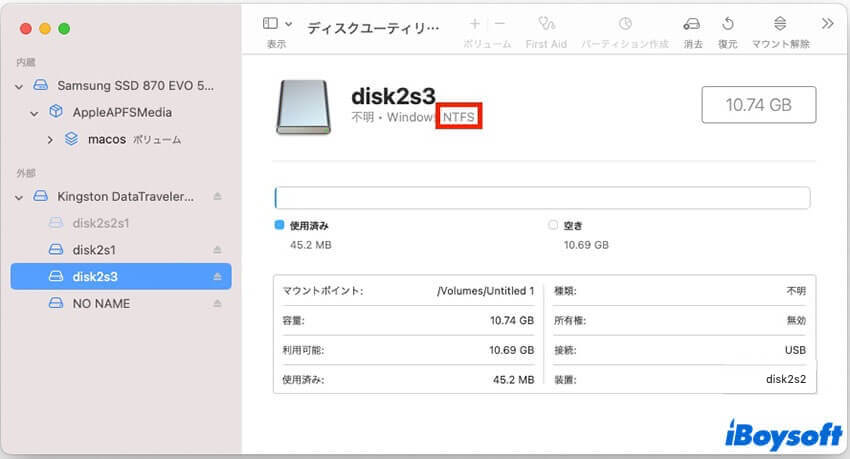Click the 接続 value USB
Viewport: 850px width, 459px height.
[795, 350]
